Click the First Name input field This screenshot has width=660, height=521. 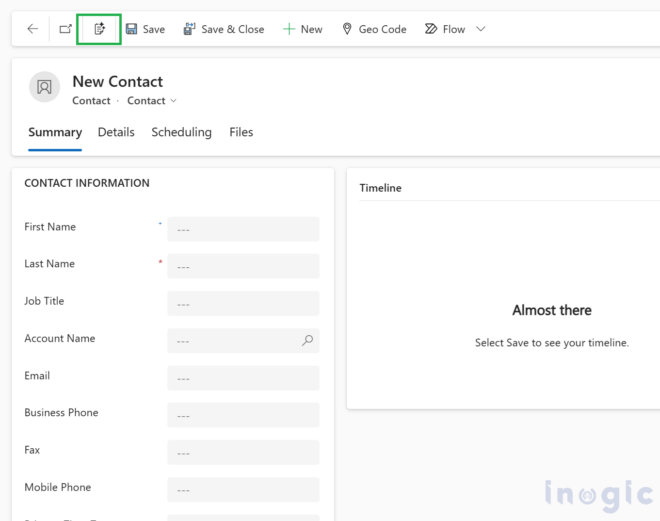(243, 229)
